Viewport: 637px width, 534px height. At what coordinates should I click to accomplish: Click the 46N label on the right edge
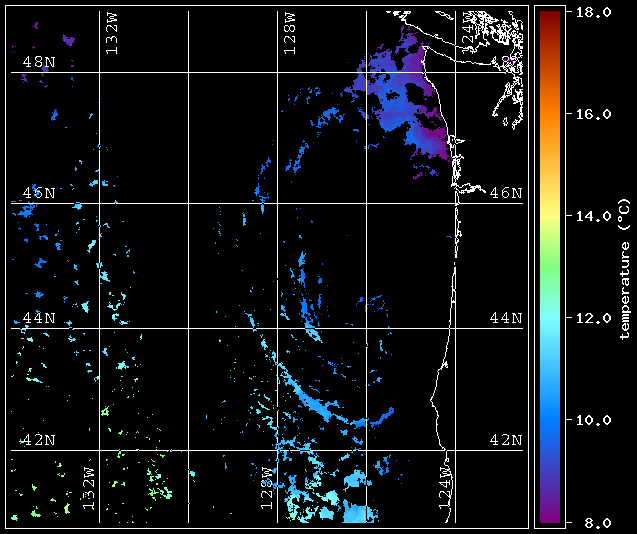click(x=505, y=192)
